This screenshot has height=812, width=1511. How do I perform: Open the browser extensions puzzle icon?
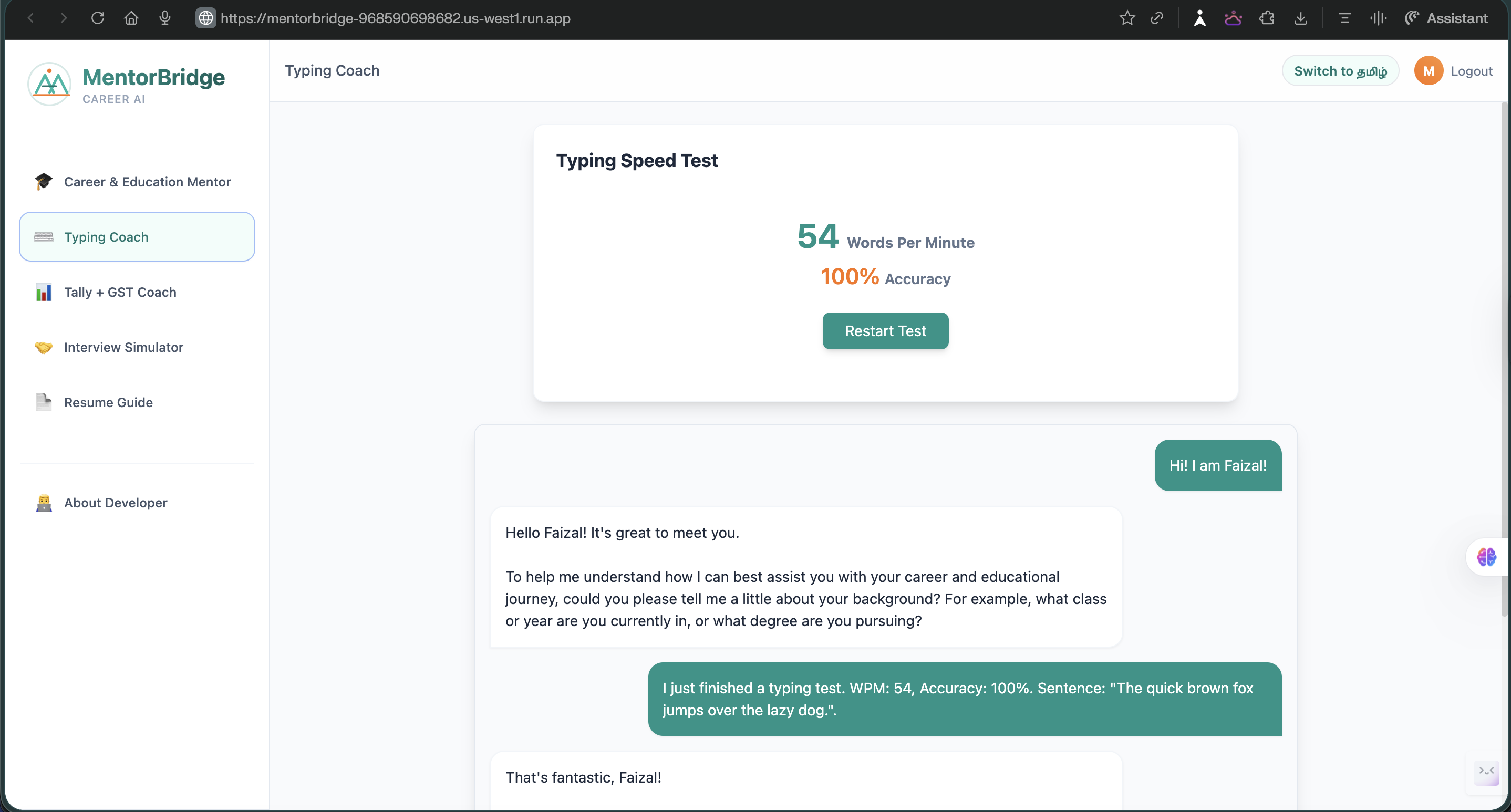tap(1267, 18)
